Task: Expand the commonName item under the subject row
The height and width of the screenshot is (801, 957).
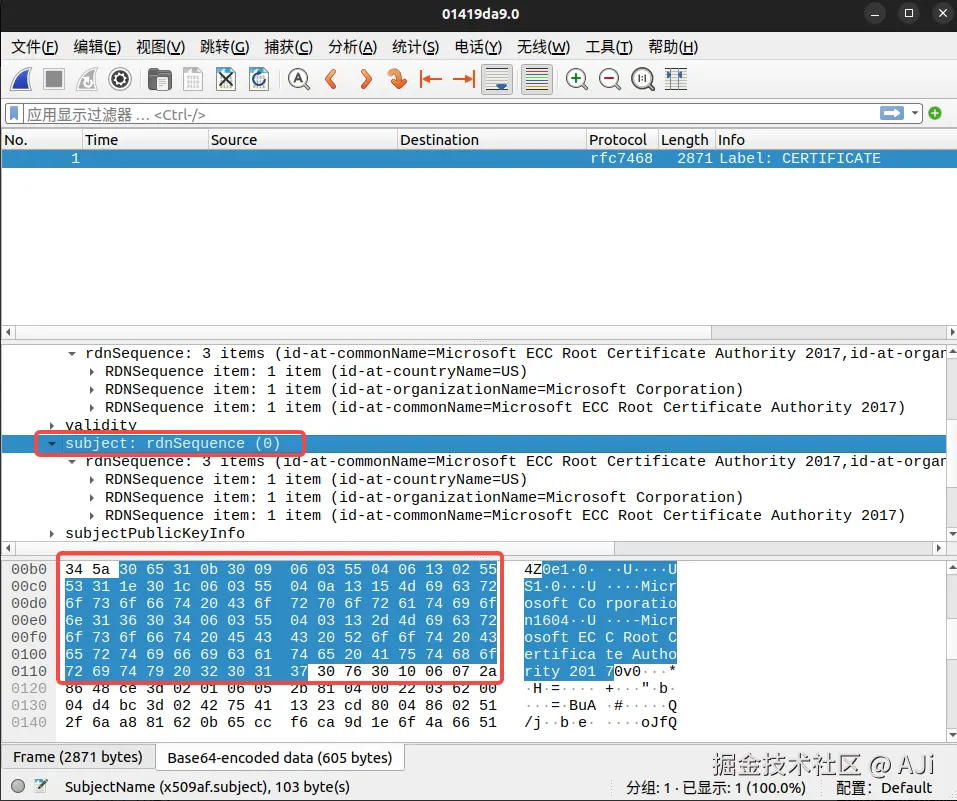Action: (92, 516)
